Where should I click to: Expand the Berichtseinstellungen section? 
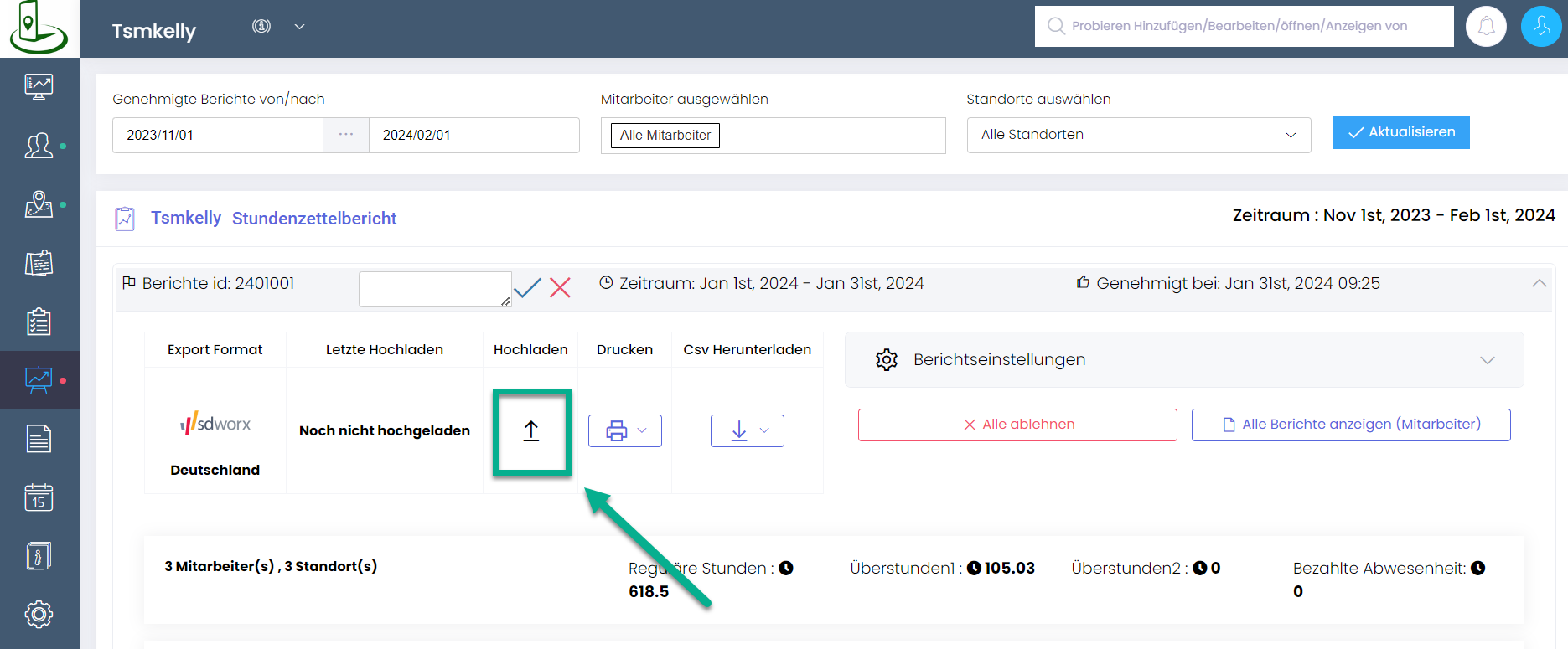[x=1184, y=360]
